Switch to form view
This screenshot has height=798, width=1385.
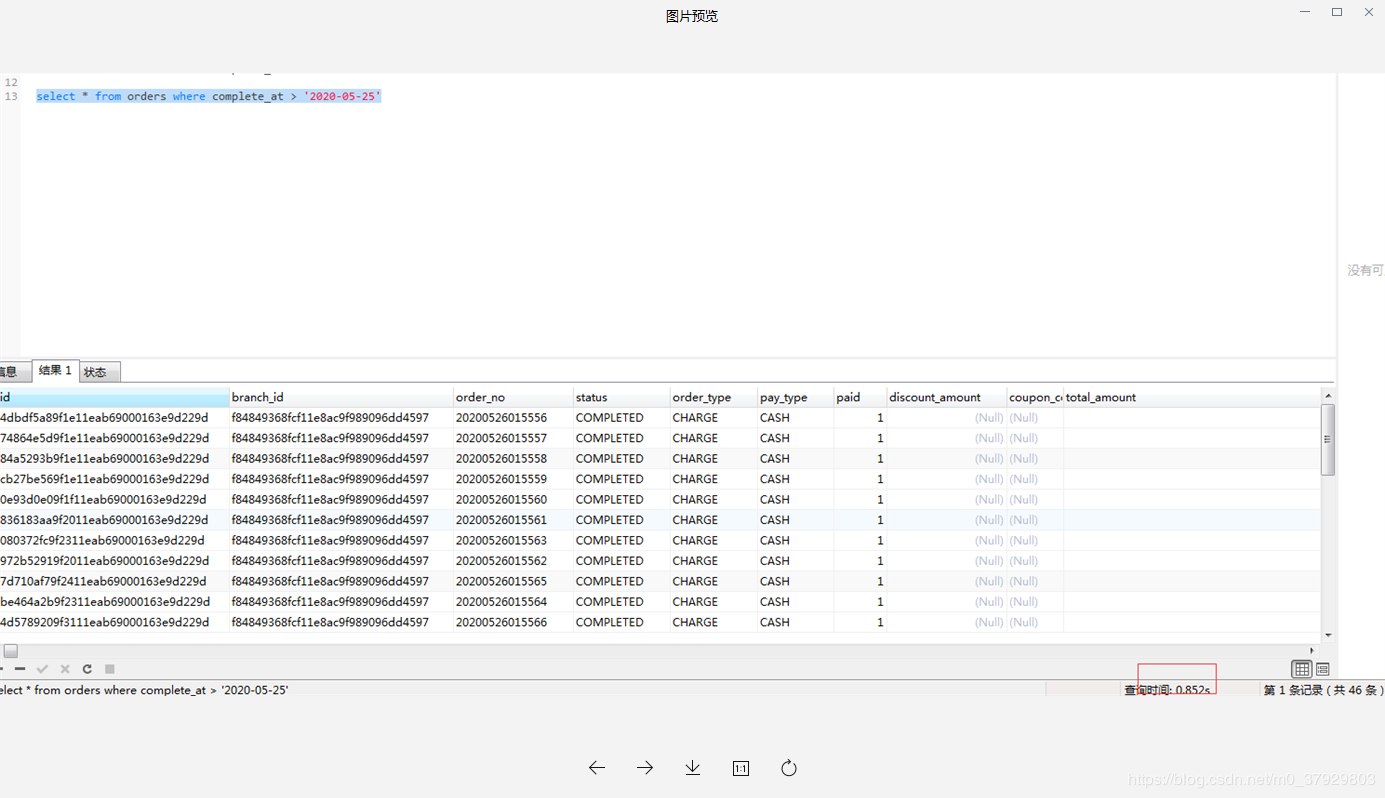[x=1323, y=669]
